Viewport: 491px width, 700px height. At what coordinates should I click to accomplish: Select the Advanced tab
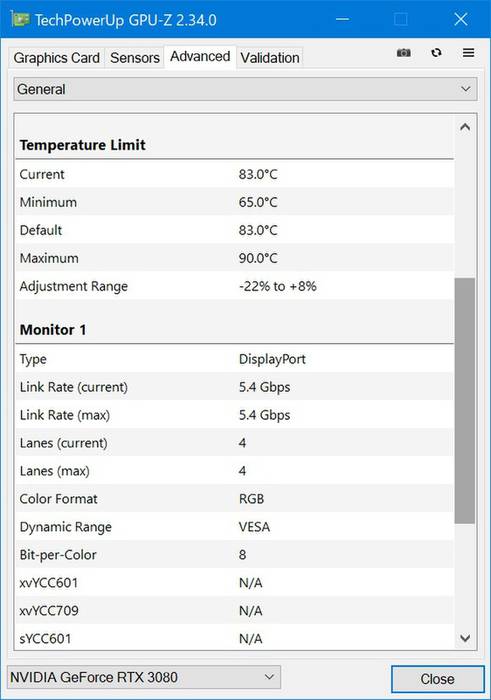coord(200,57)
